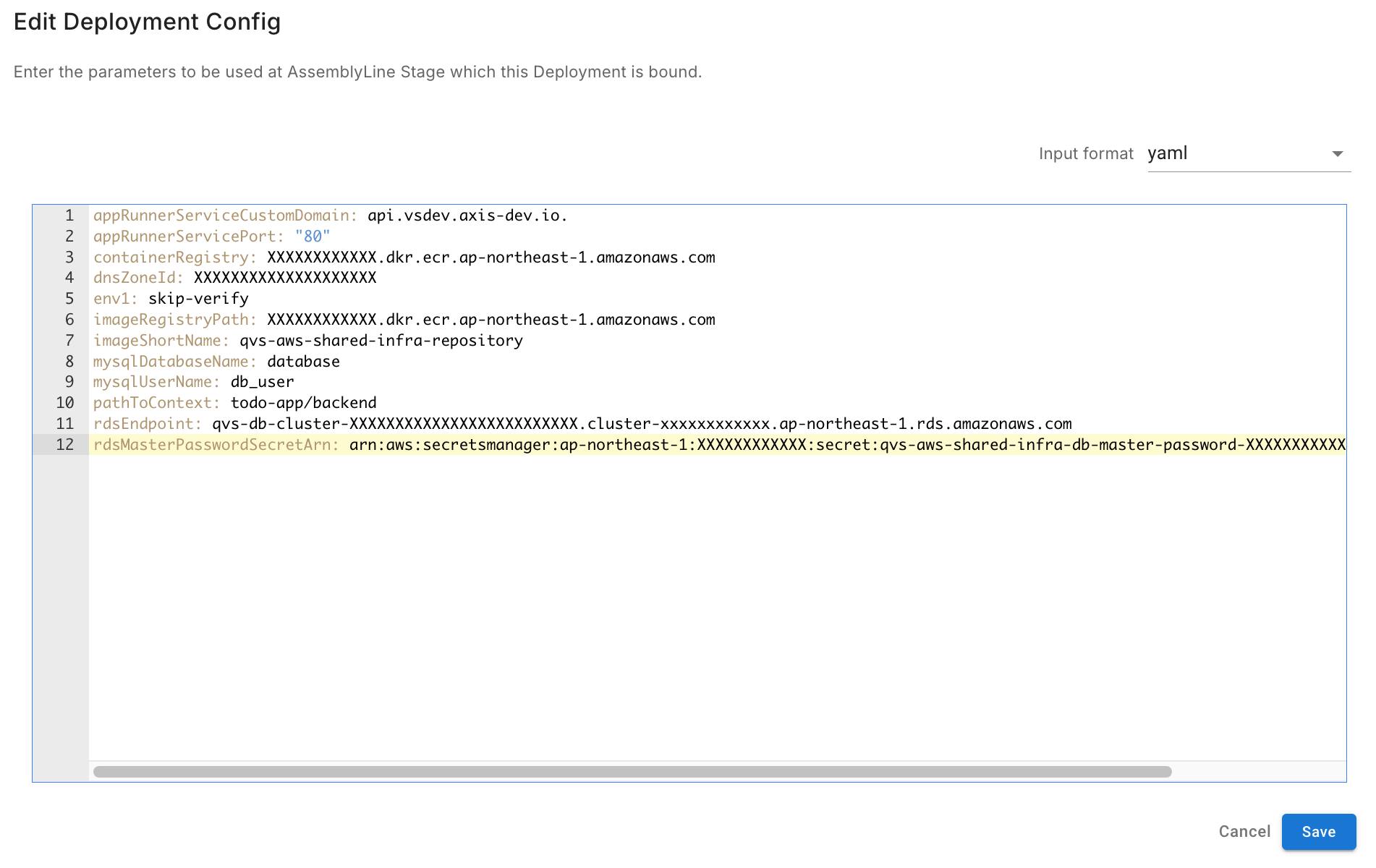The image size is (1376, 868).
Task: Click the rdsEndpoint cluster value
Action: coord(641,424)
